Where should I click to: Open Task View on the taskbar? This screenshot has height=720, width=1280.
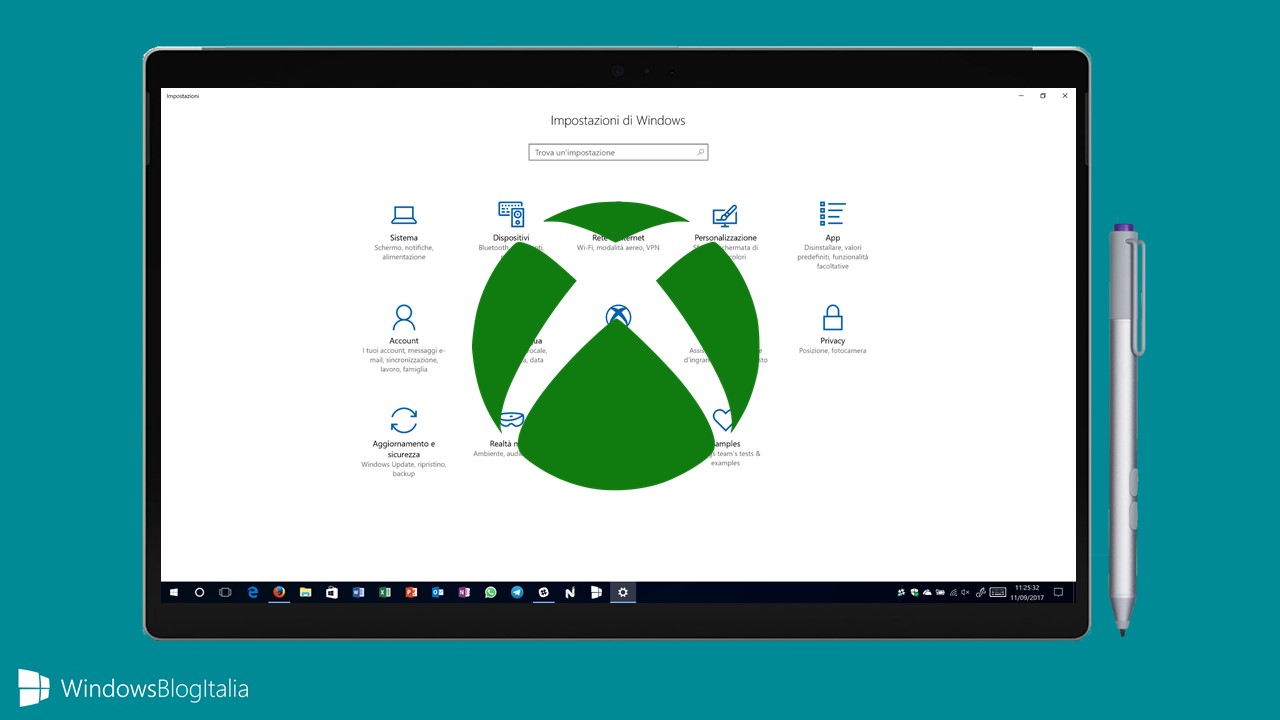point(225,592)
